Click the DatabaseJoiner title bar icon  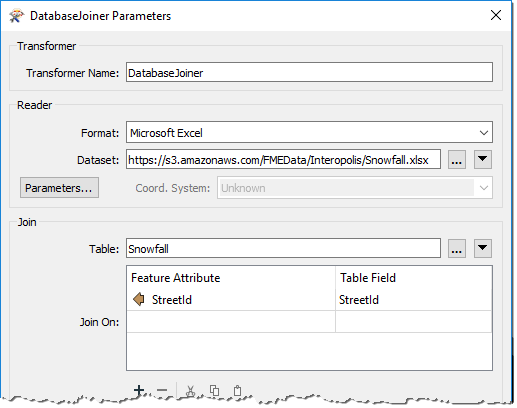(17, 16)
